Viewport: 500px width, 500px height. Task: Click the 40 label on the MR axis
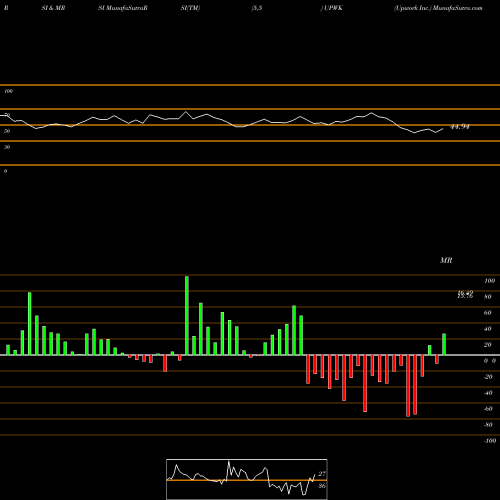point(488,329)
